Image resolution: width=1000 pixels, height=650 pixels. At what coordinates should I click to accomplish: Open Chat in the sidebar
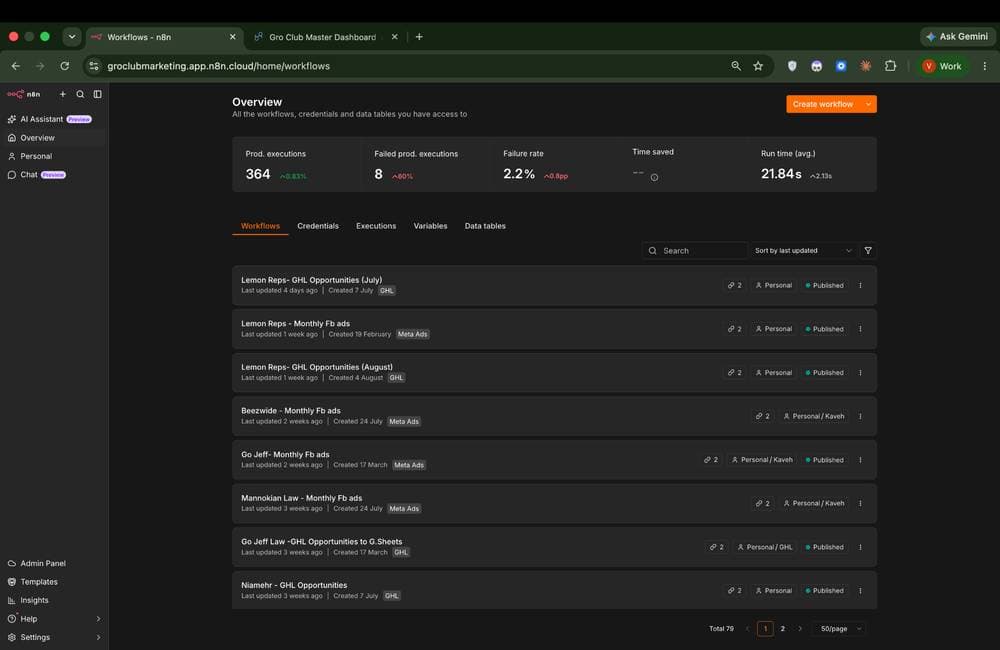(54, 175)
